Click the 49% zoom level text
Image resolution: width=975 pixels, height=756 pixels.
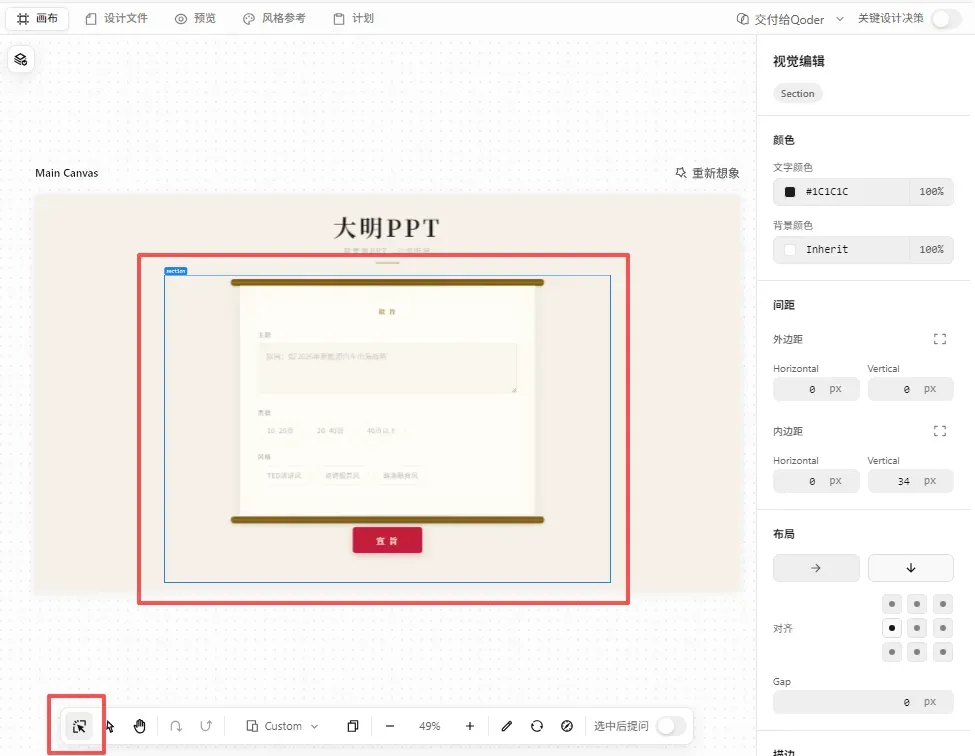click(429, 726)
